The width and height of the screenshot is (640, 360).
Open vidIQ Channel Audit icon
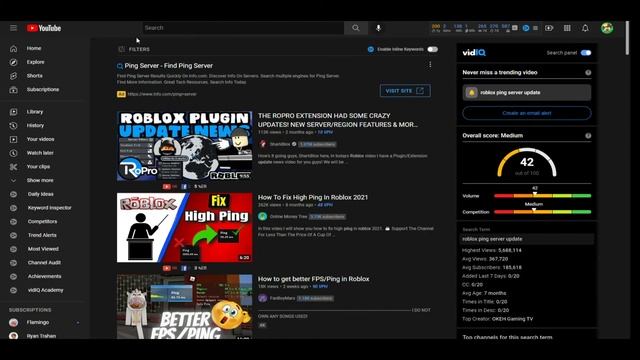13,263
